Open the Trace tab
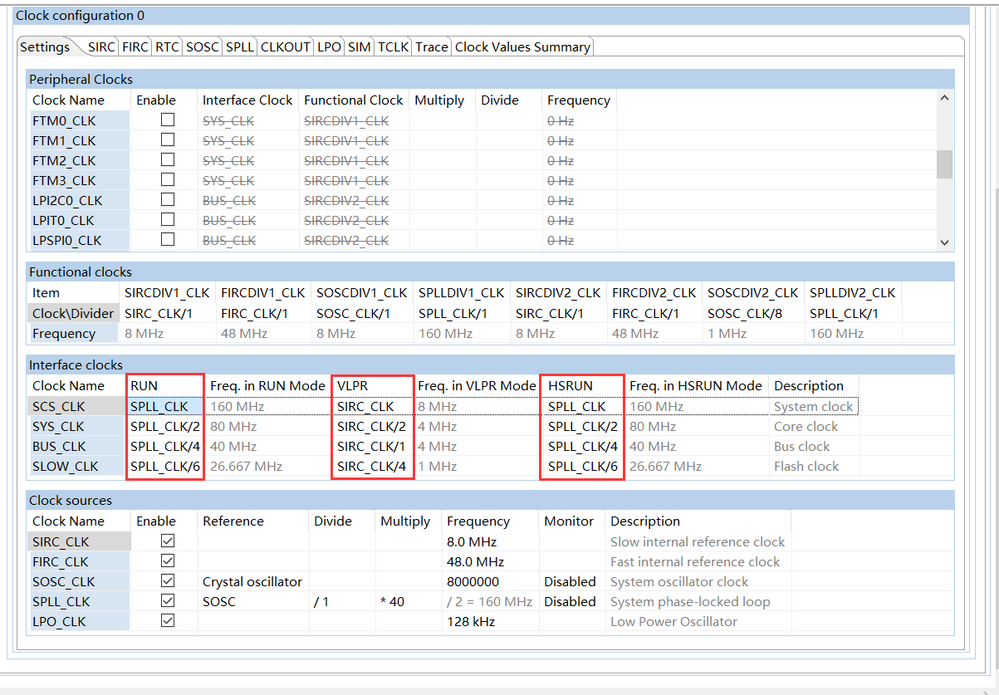The image size is (999, 695). tap(431, 47)
